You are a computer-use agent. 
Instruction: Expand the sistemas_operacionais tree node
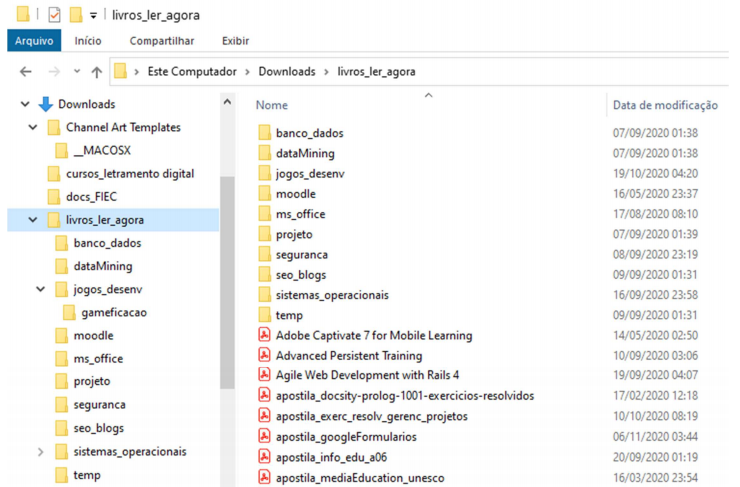tap(41, 452)
